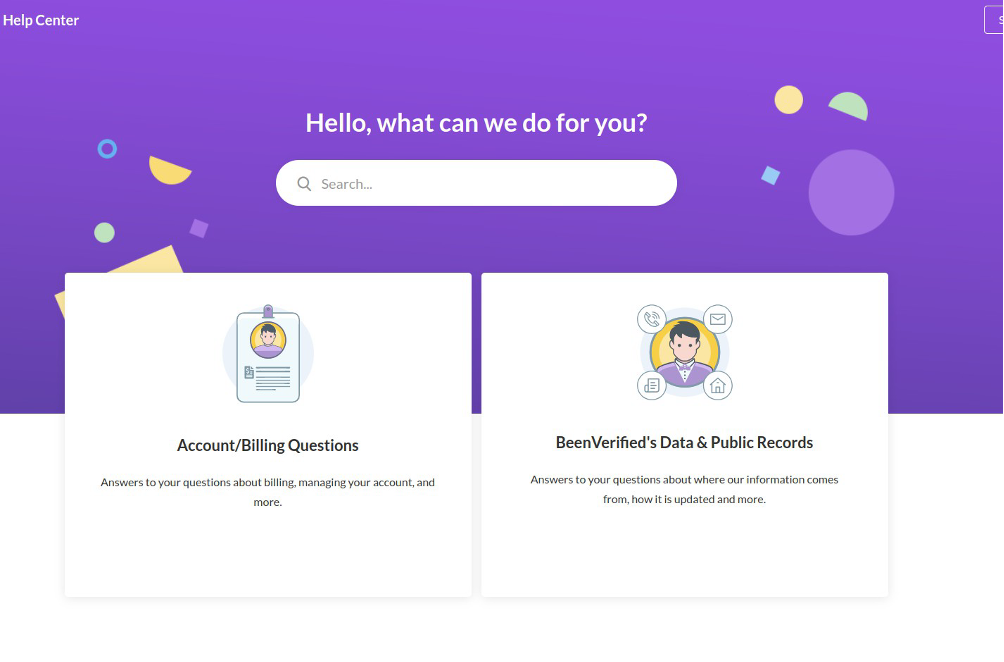The image size is (1004, 662).
Task: Click the document records icon
Action: (x=652, y=385)
